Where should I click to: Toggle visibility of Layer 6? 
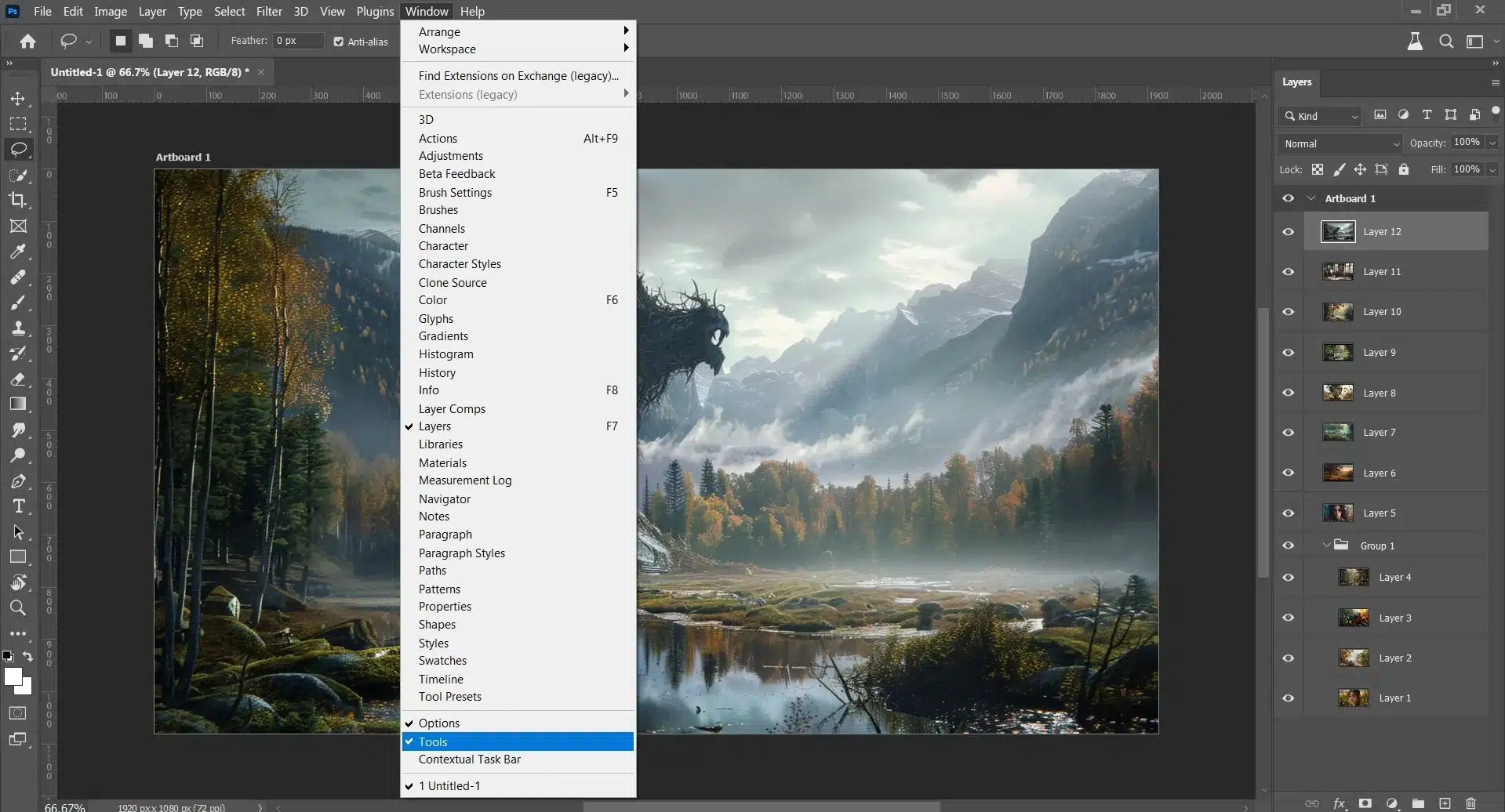pos(1288,473)
